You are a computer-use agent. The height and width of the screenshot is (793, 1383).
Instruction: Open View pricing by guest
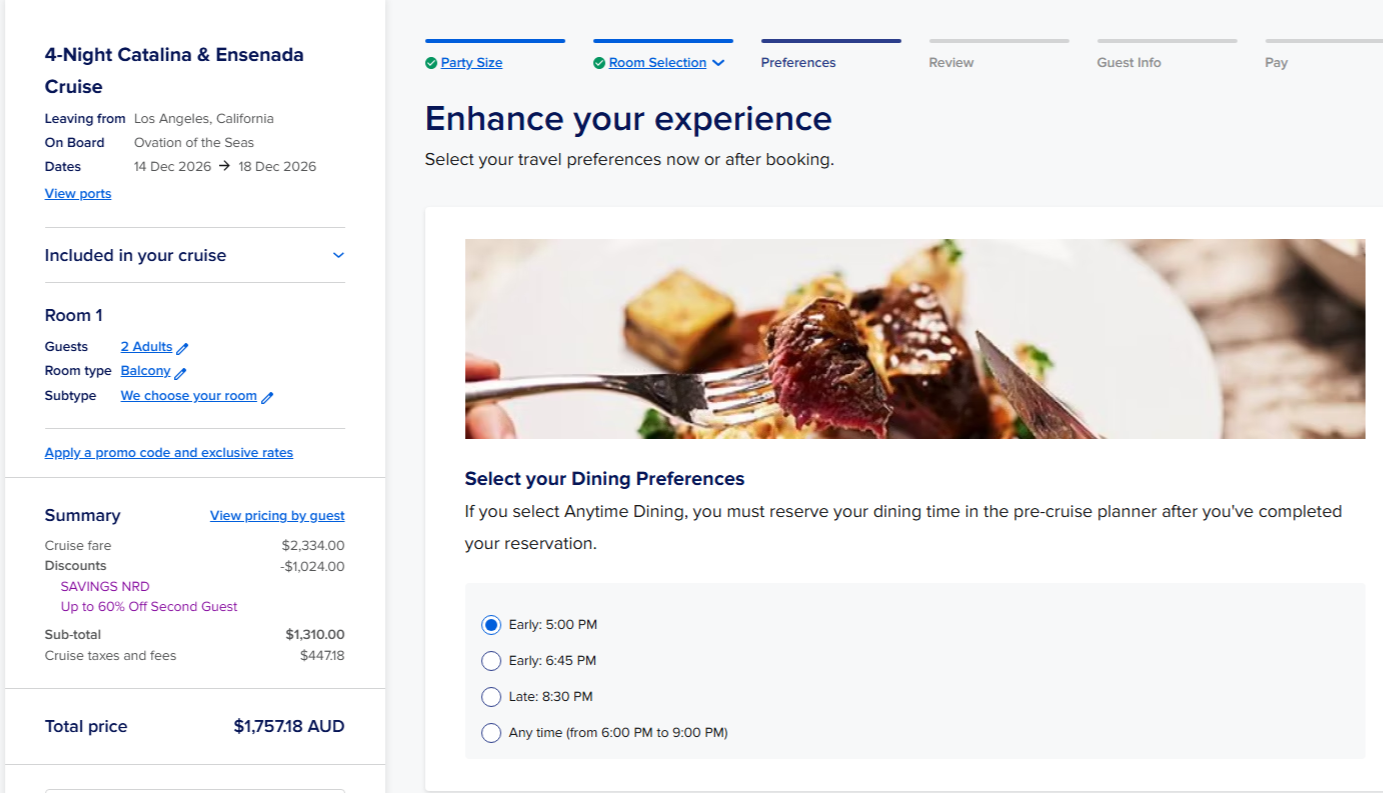[277, 516]
